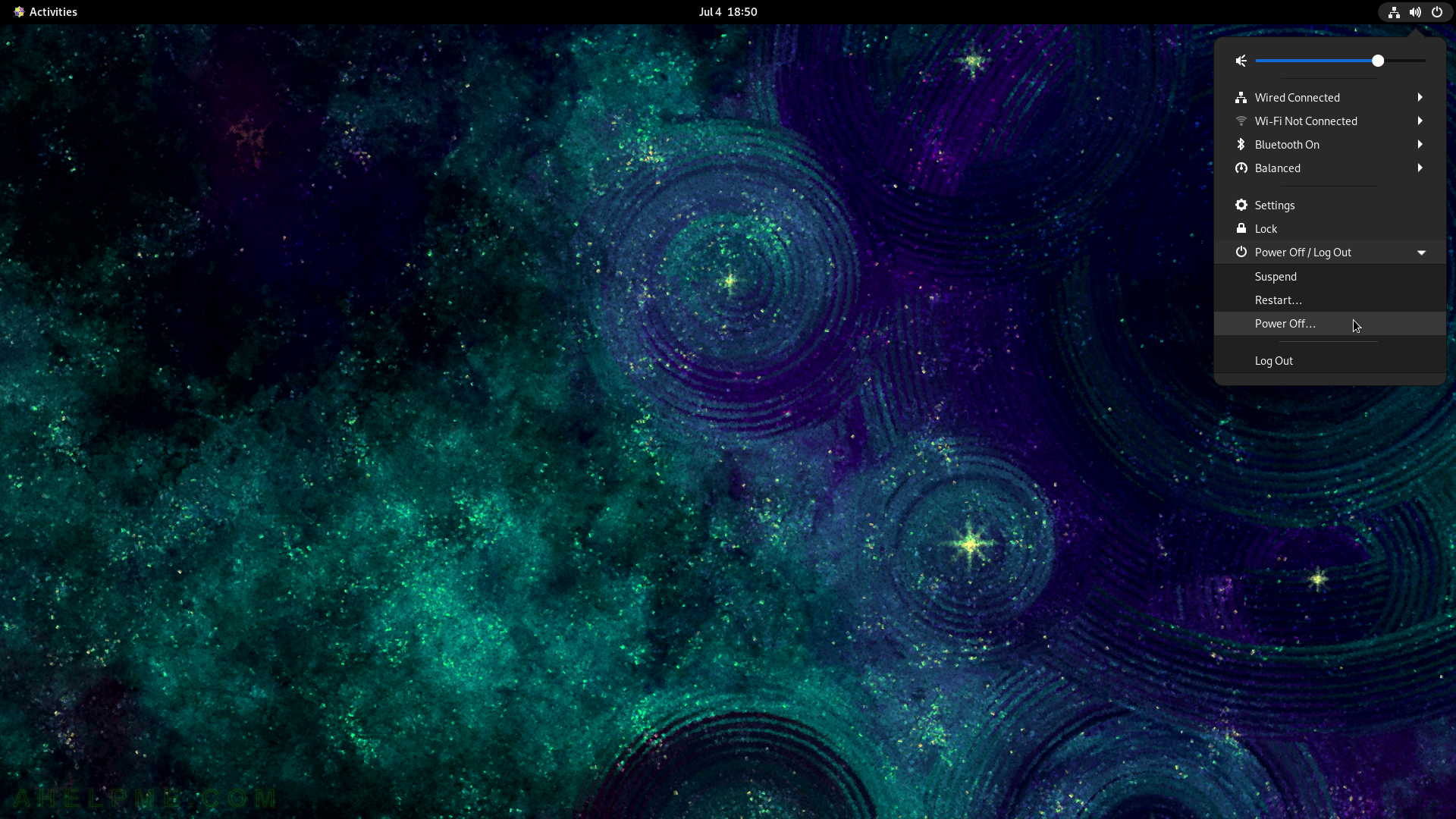
Task: Open the Activities overview button
Action: click(x=45, y=12)
